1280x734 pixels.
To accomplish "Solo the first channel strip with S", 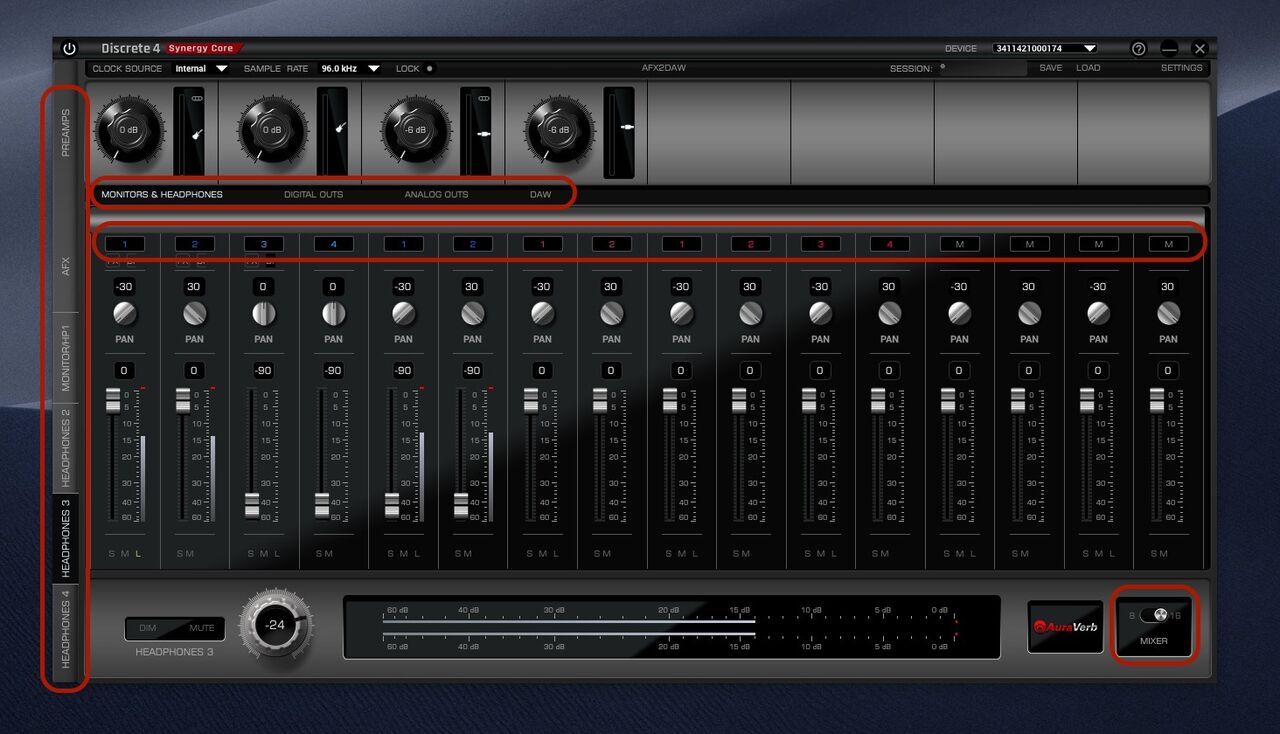I will click(x=111, y=553).
